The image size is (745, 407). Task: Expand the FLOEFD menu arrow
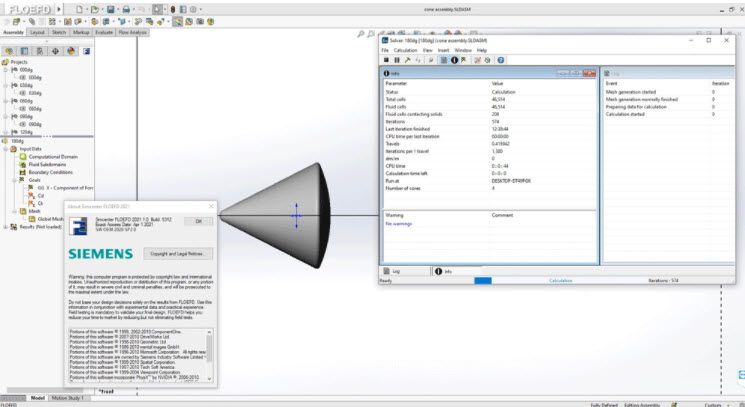[x=59, y=9]
